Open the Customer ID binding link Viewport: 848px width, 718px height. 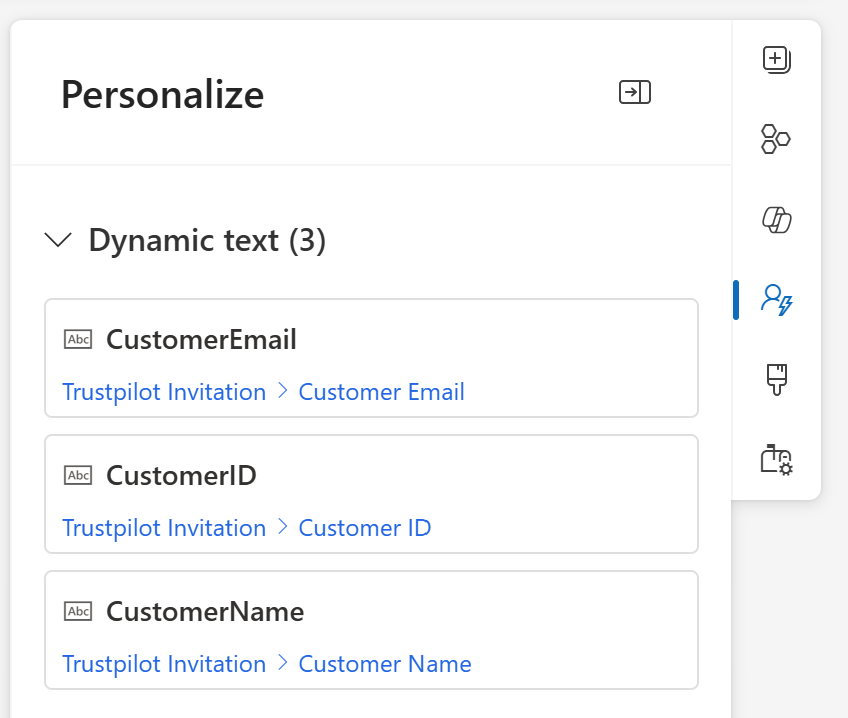364,528
